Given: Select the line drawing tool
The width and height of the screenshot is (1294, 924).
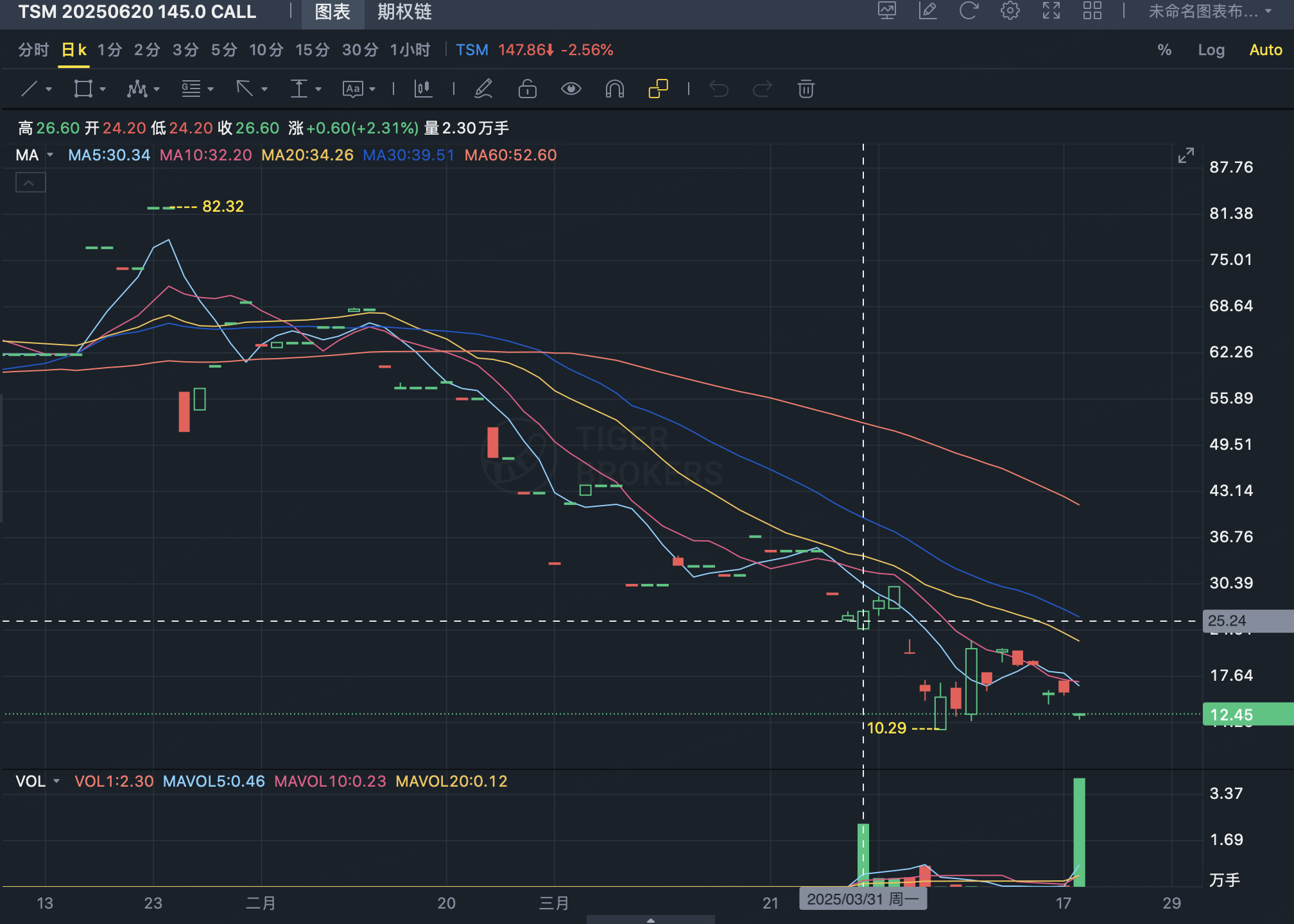Looking at the screenshot, I should coord(30,89).
